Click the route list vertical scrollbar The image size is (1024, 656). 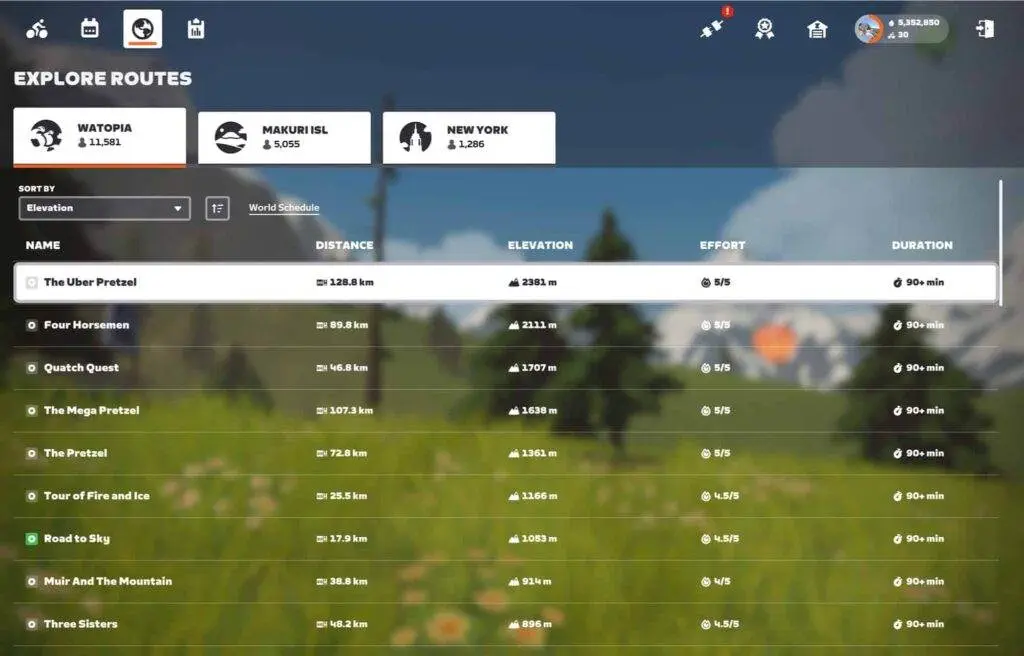coord(1000,243)
